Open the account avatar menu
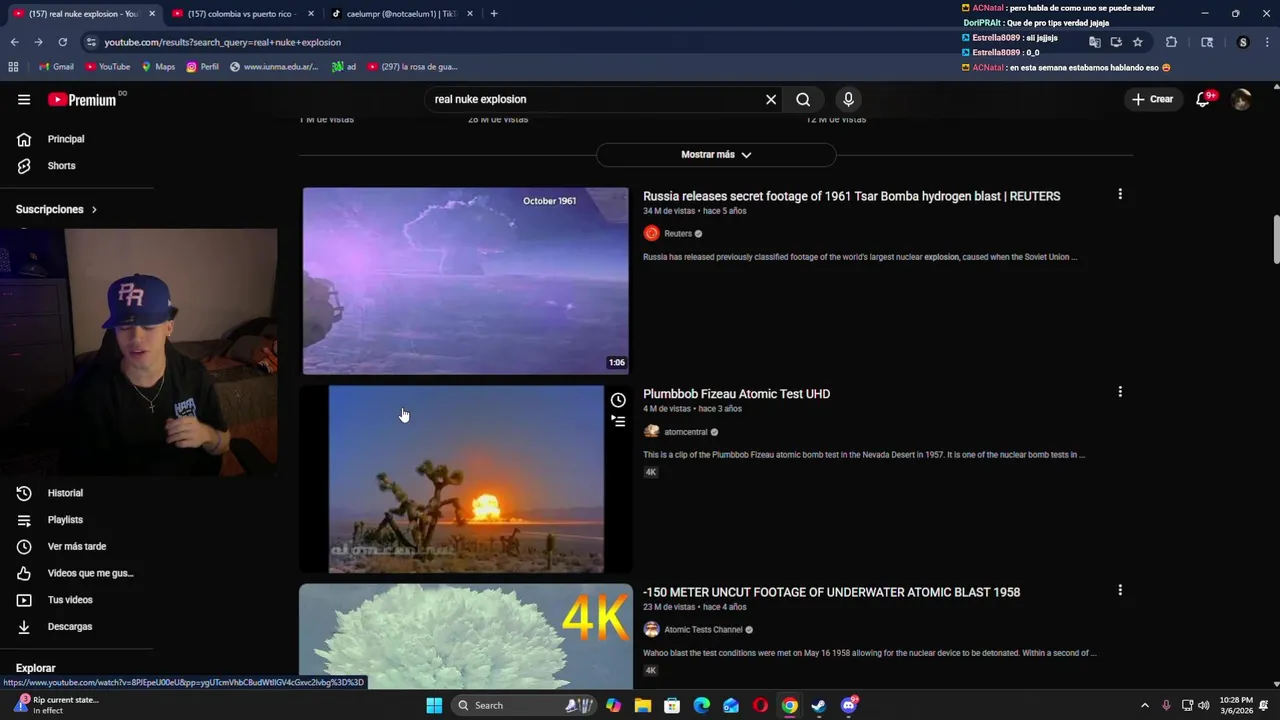The height and width of the screenshot is (720, 1280). coord(1241,99)
